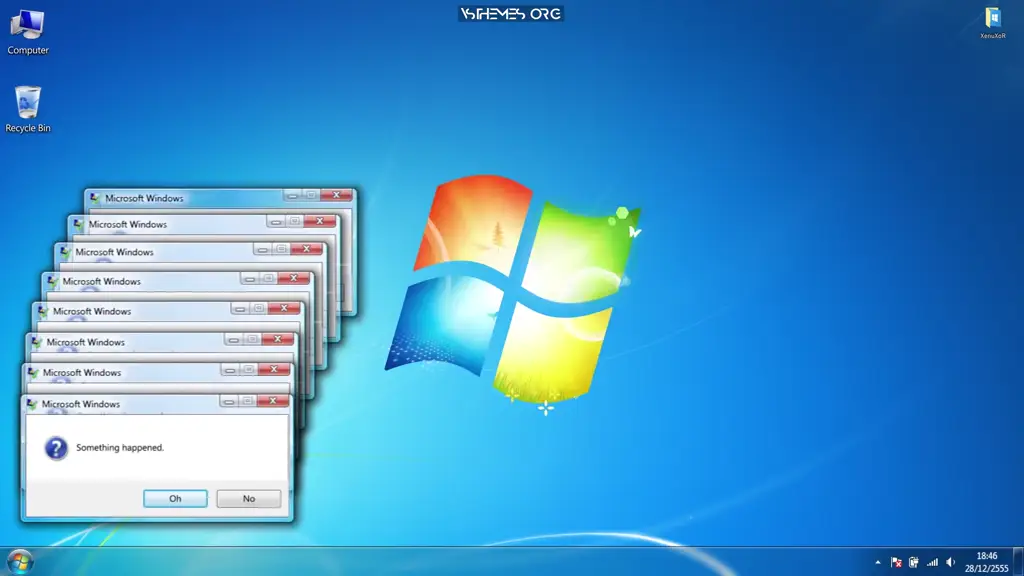Open the volume speaker control
Image resolution: width=1024 pixels, height=576 pixels.
[x=950, y=562]
